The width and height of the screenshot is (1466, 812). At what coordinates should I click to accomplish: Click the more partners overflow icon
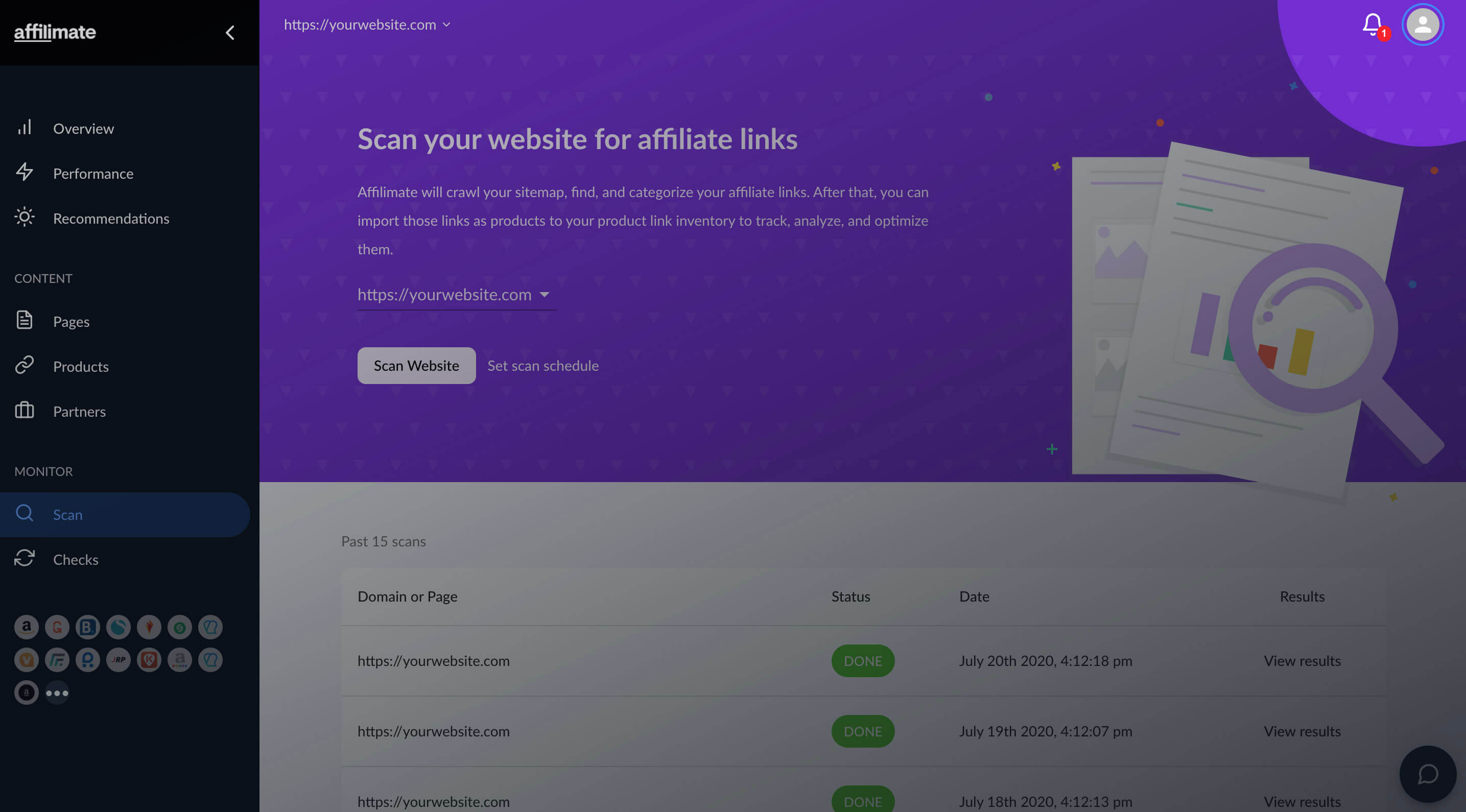[57, 692]
